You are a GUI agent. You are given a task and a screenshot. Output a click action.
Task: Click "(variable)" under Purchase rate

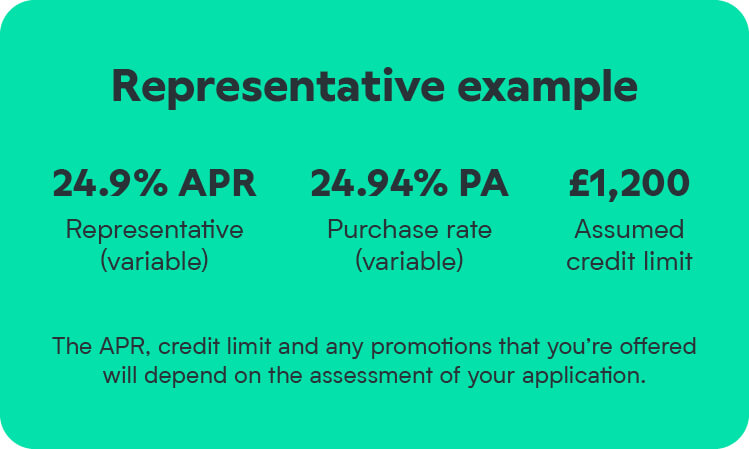click(x=409, y=262)
